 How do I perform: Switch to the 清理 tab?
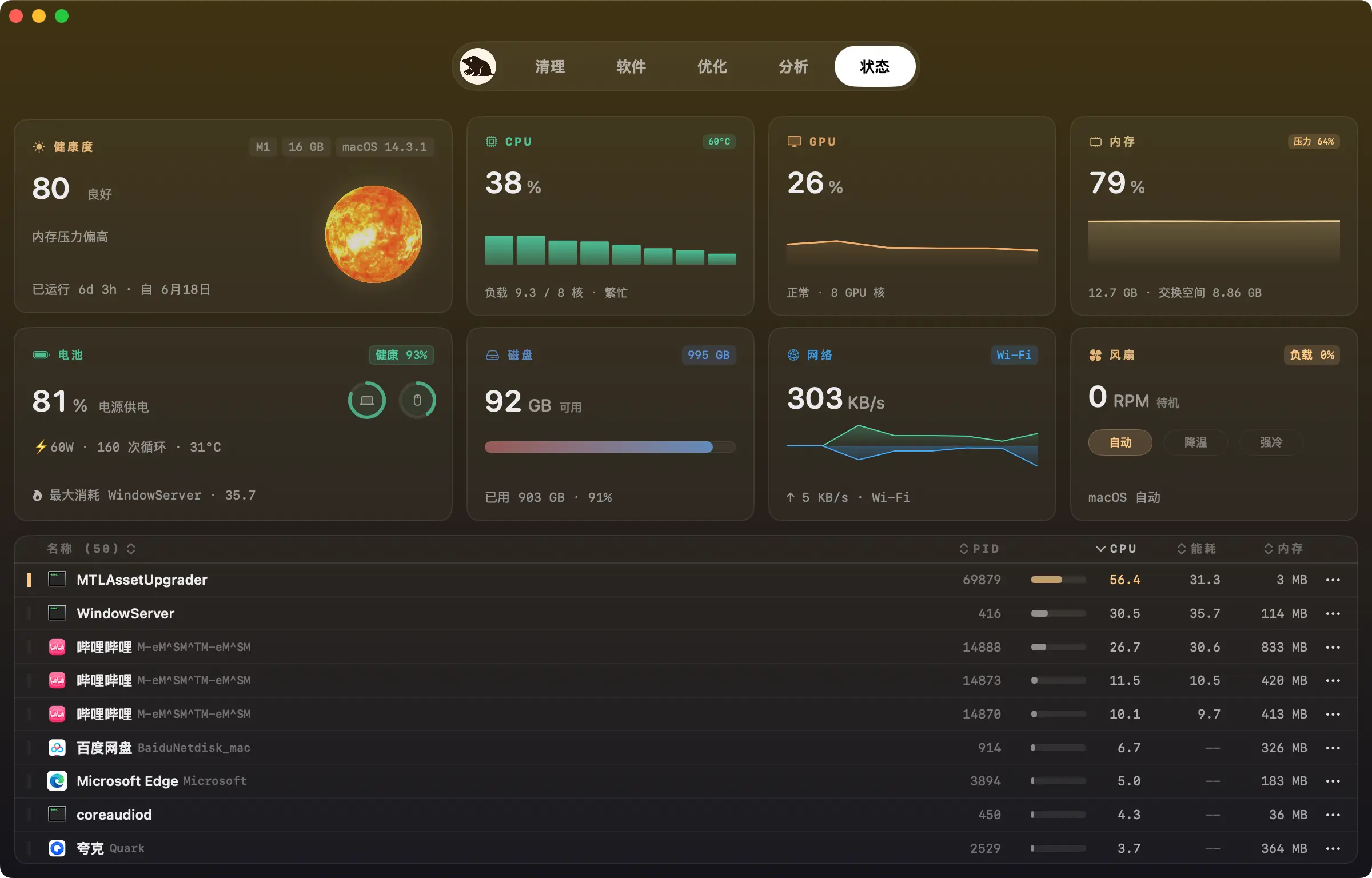coord(550,67)
